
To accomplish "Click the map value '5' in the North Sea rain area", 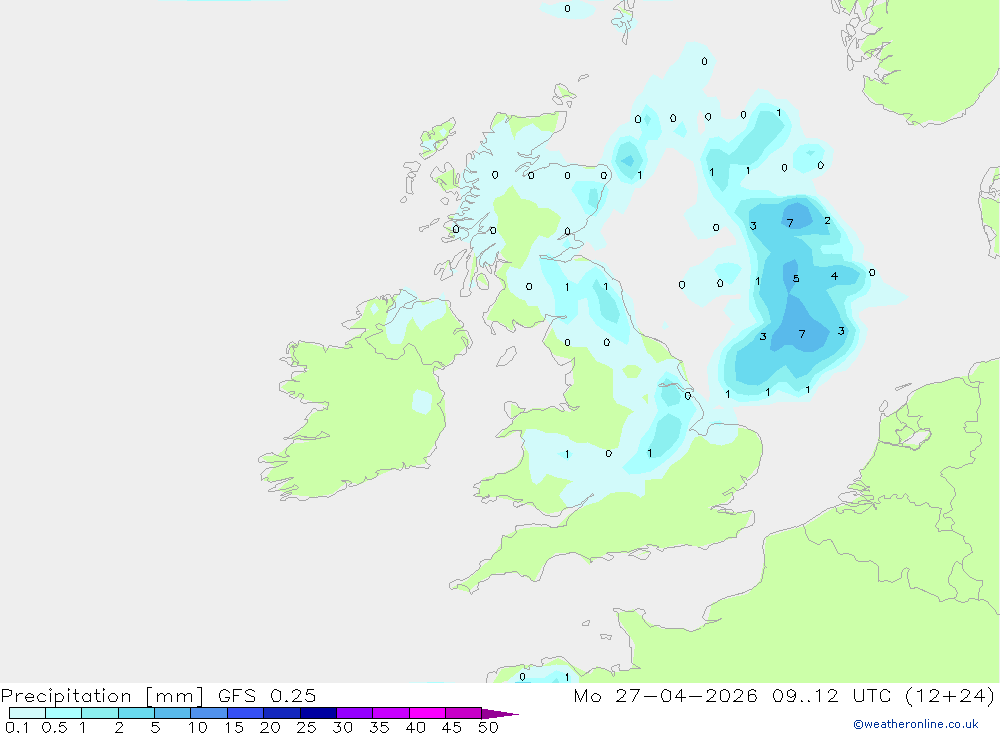I will point(796,278).
